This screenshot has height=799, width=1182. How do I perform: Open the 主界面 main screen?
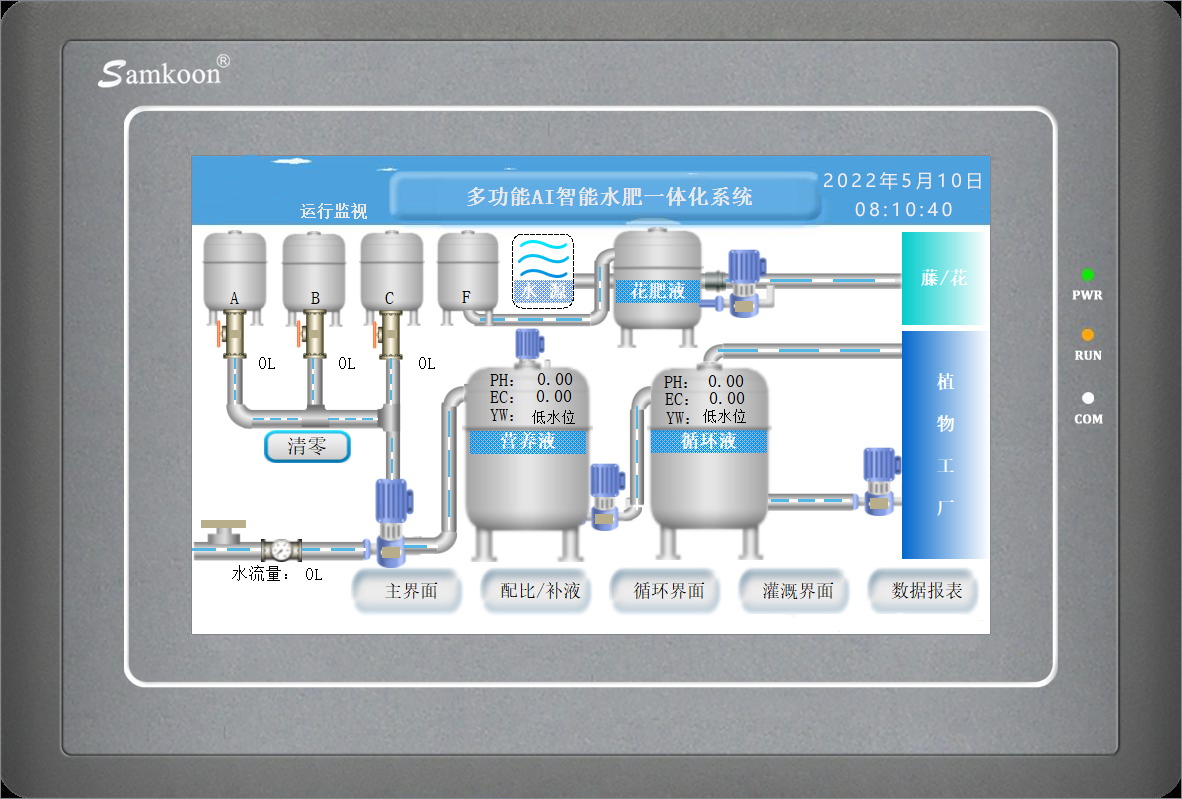pyautogui.click(x=411, y=591)
